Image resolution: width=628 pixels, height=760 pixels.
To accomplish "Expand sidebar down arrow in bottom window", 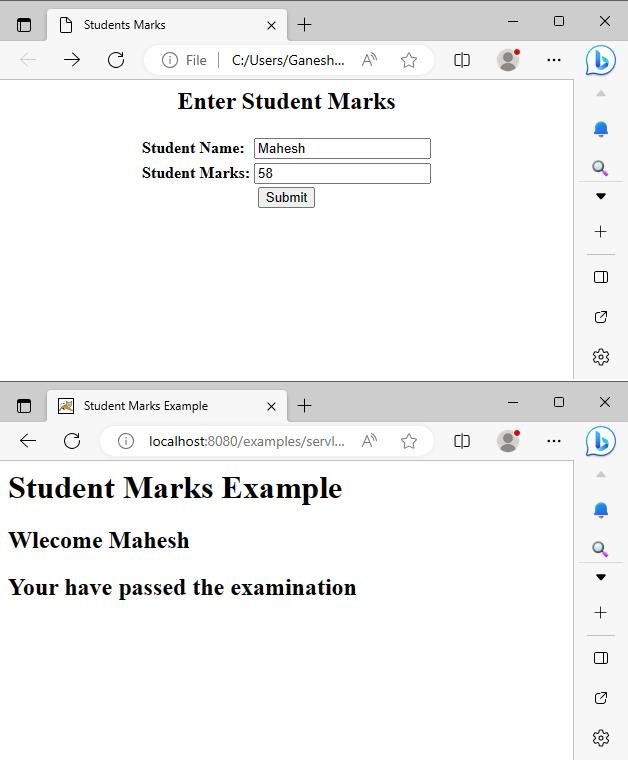I will (601, 577).
